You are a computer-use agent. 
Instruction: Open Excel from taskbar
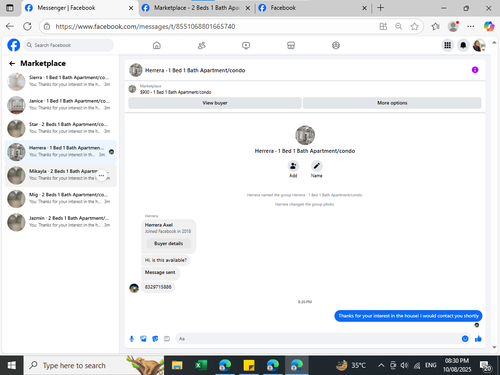coord(201,365)
